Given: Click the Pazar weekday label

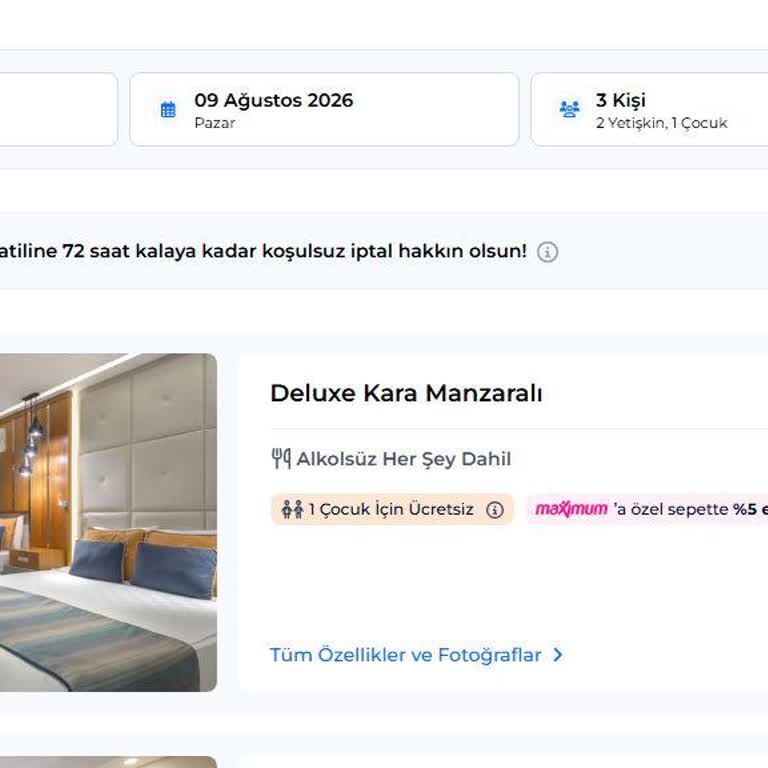Looking at the screenshot, I should tap(215, 122).
